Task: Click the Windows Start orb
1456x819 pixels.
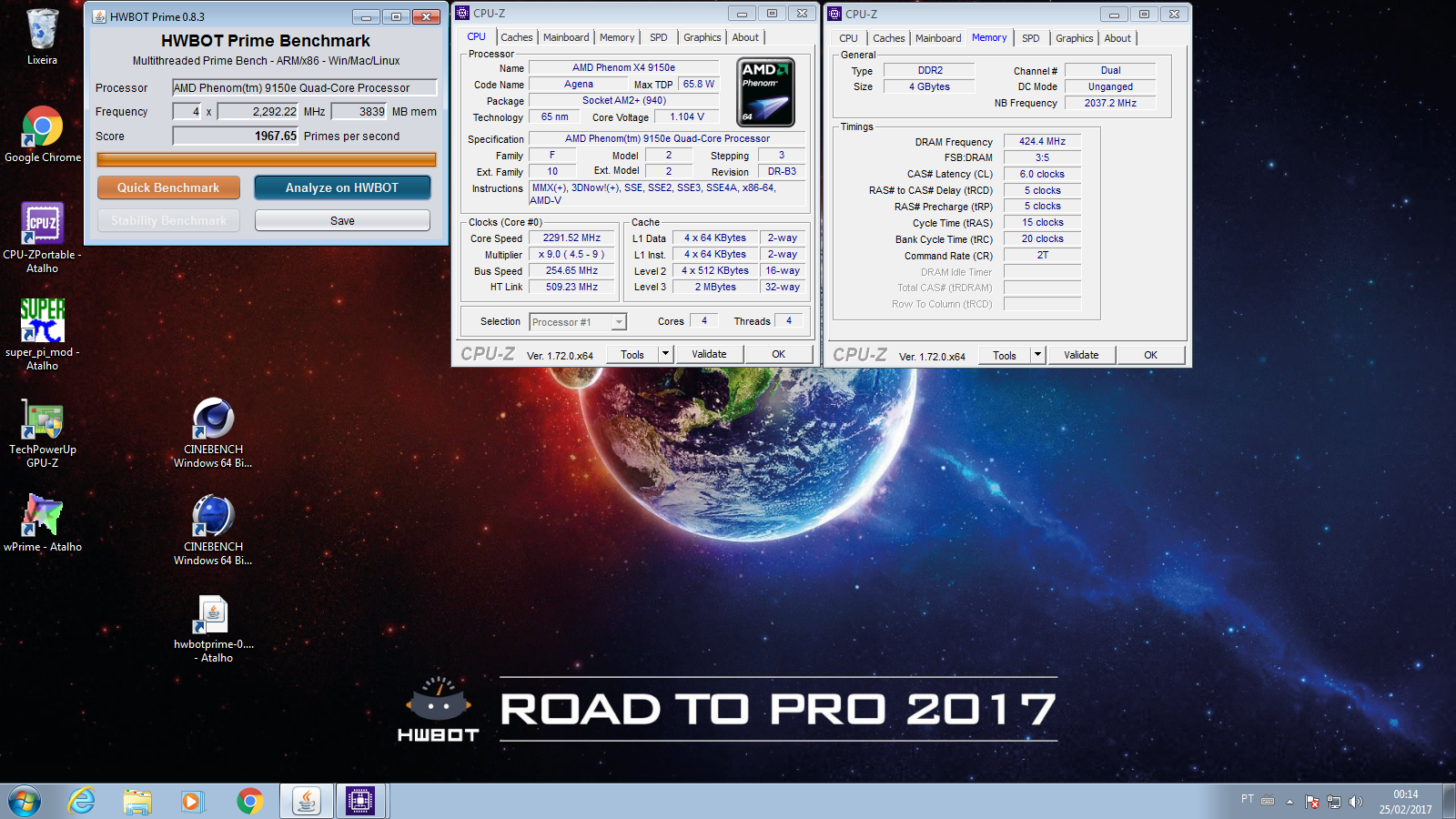Action: (25, 802)
